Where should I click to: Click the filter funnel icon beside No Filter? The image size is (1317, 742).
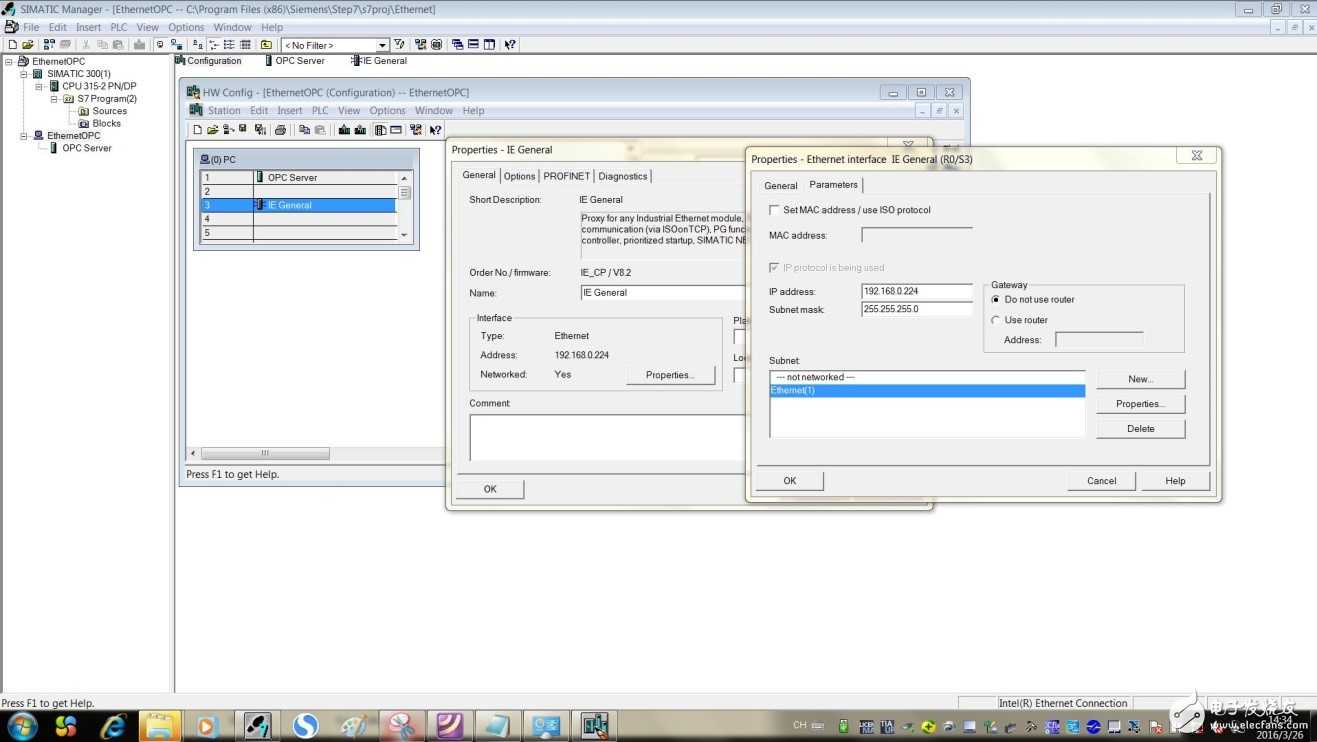click(x=399, y=45)
